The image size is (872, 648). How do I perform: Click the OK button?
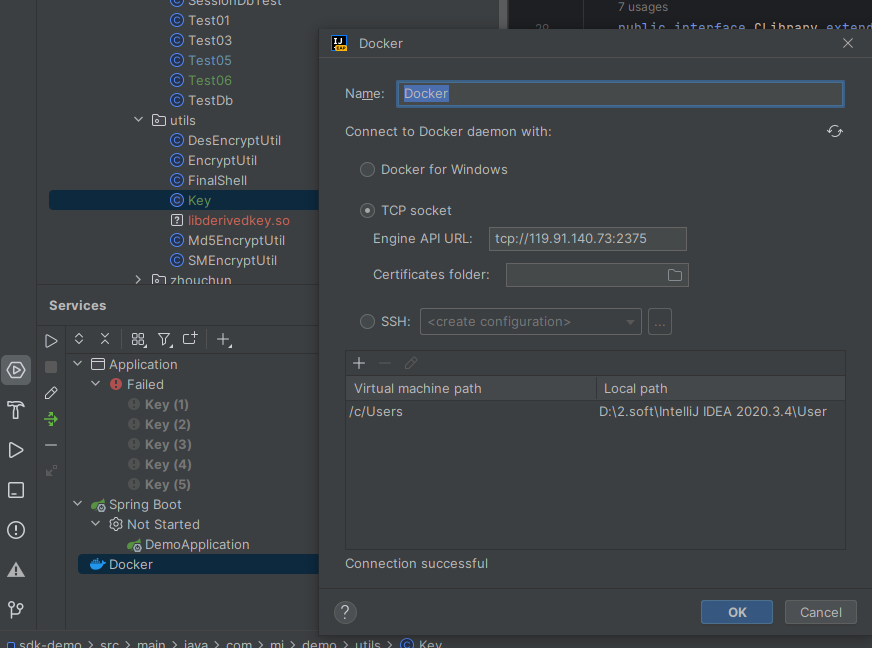point(736,612)
